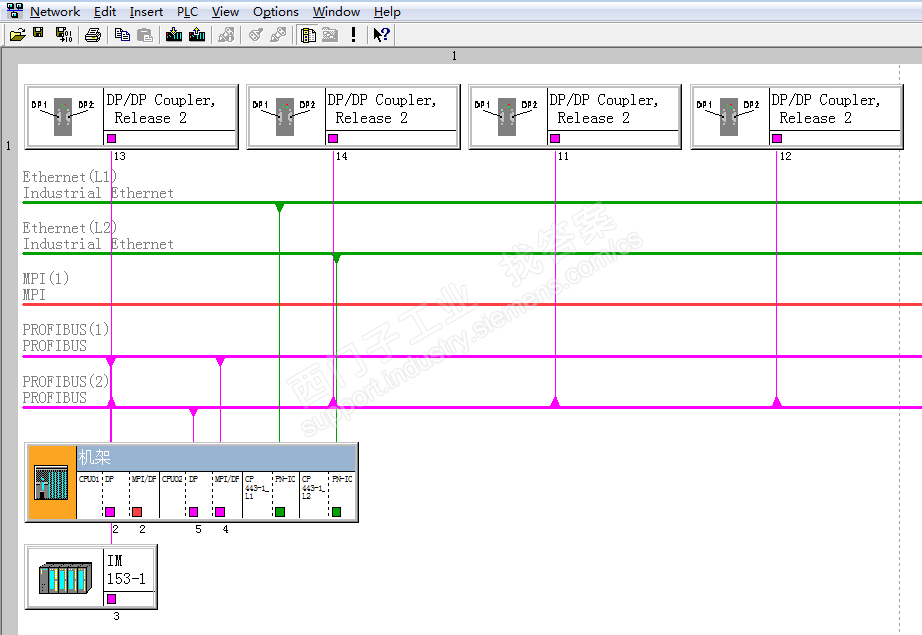
Task: Select the DP/DP Coupler icon with address 13
Action: (x=64, y=116)
